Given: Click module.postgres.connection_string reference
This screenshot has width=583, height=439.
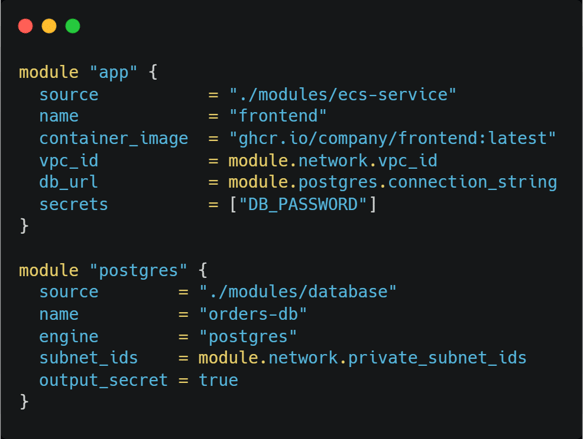Looking at the screenshot, I should tap(393, 183).
